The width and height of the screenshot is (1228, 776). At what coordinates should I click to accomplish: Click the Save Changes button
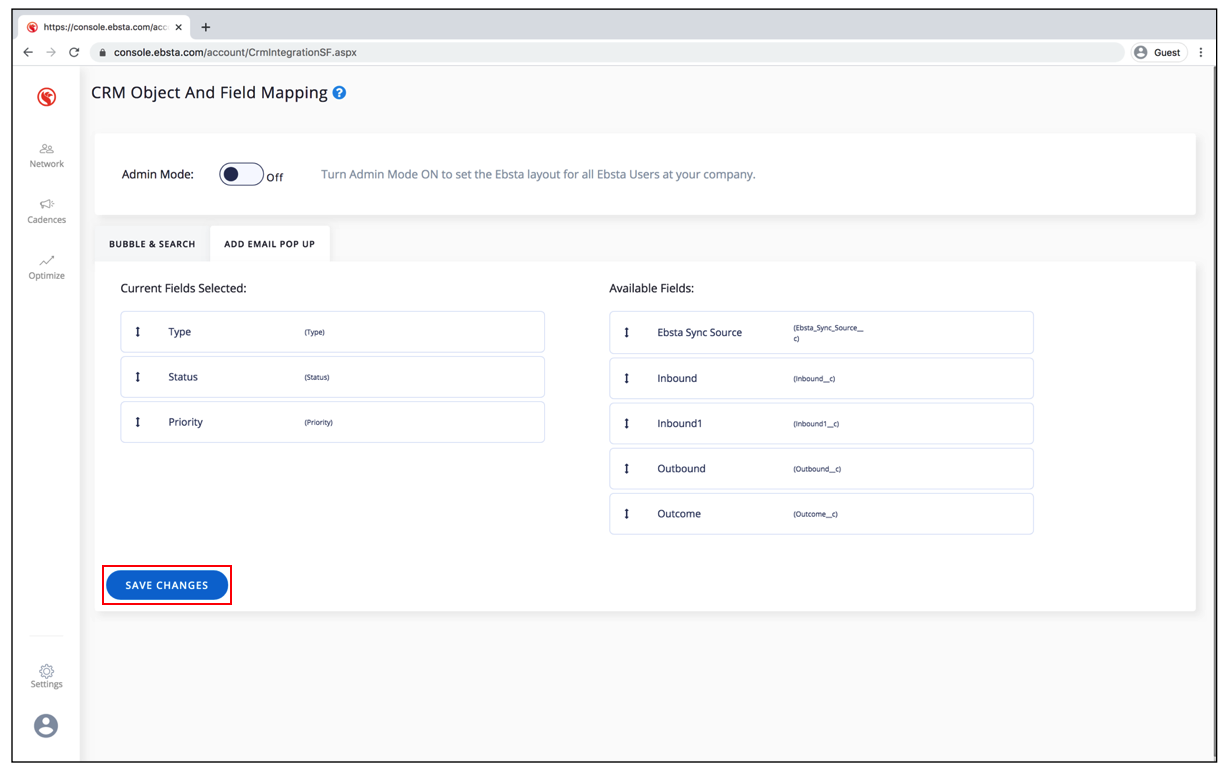(167, 585)
